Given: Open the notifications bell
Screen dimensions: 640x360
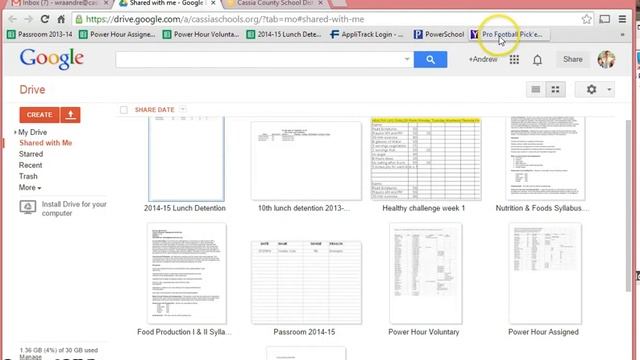Looking at the screenshot, I should pos(538,60).
